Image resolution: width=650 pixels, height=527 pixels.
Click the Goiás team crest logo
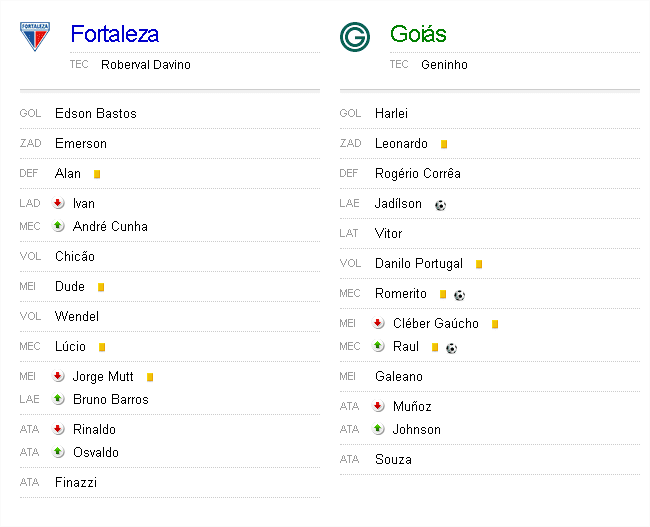click(354, 37)
